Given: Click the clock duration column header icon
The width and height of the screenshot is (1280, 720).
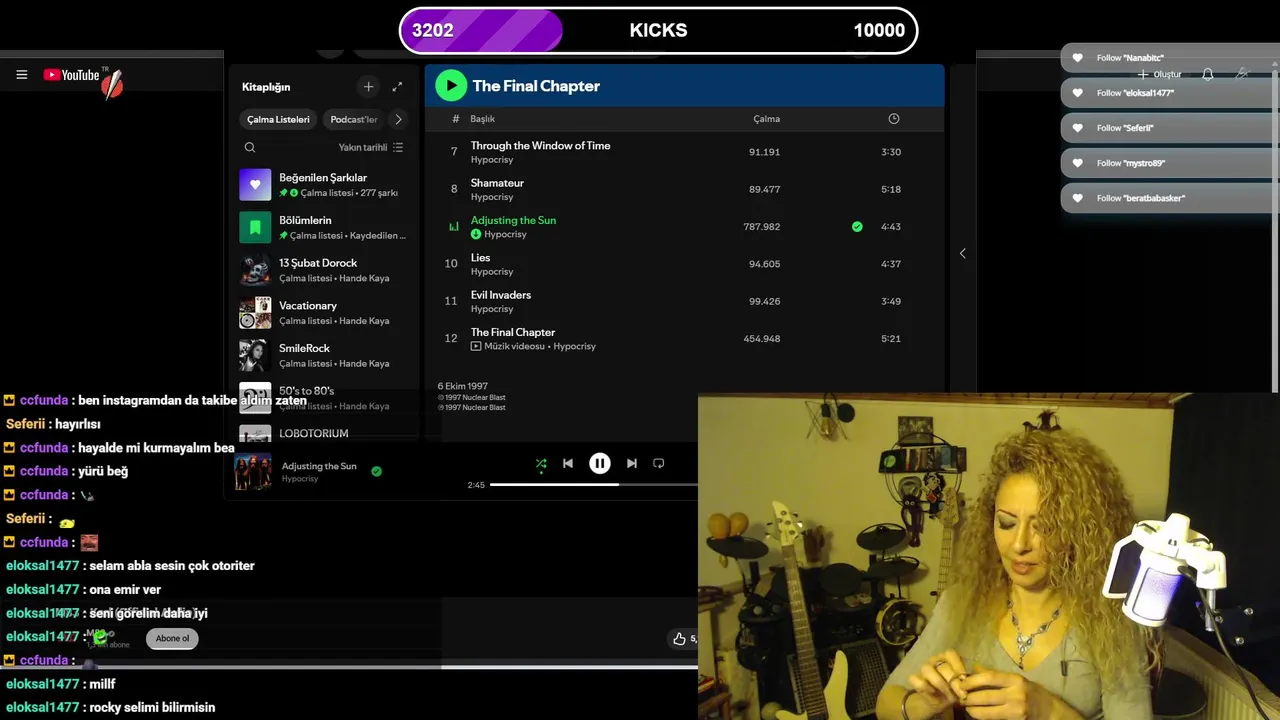Looking at the screenshot, I should point(894,119).
